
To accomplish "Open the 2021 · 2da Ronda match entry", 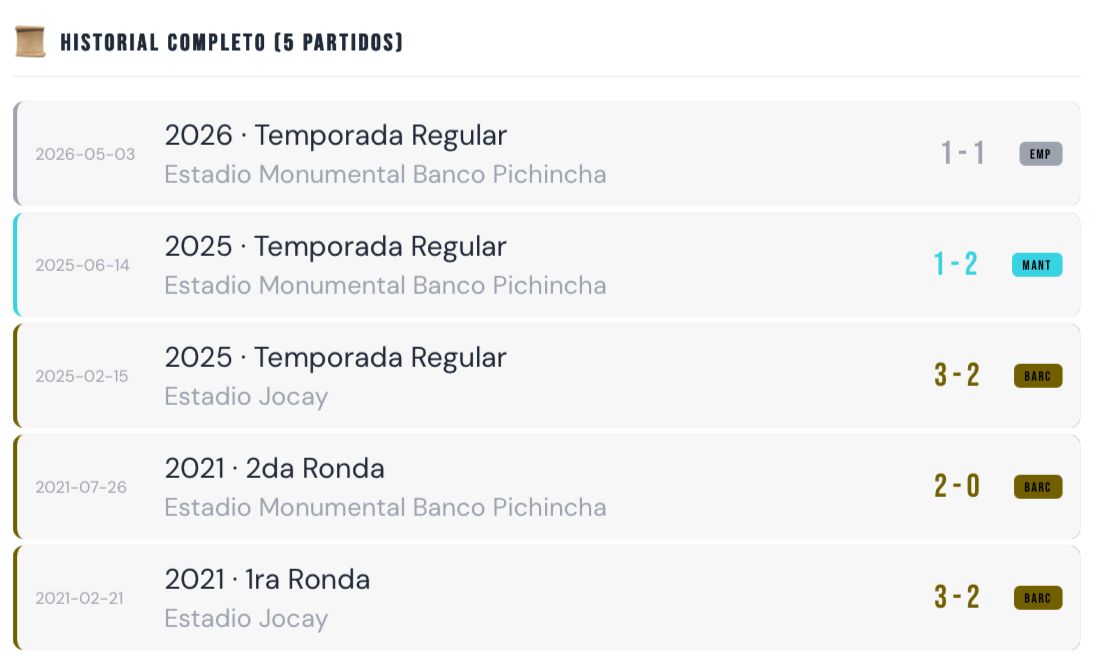I will (546, 487).
